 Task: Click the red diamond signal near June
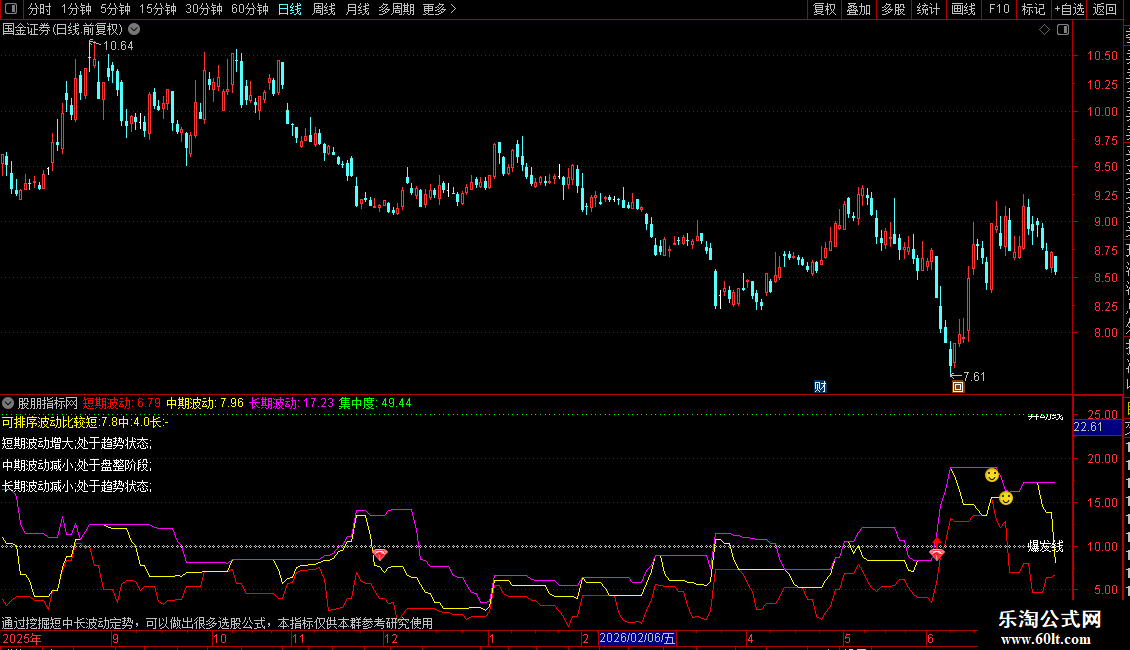click(x=937, y=553)
